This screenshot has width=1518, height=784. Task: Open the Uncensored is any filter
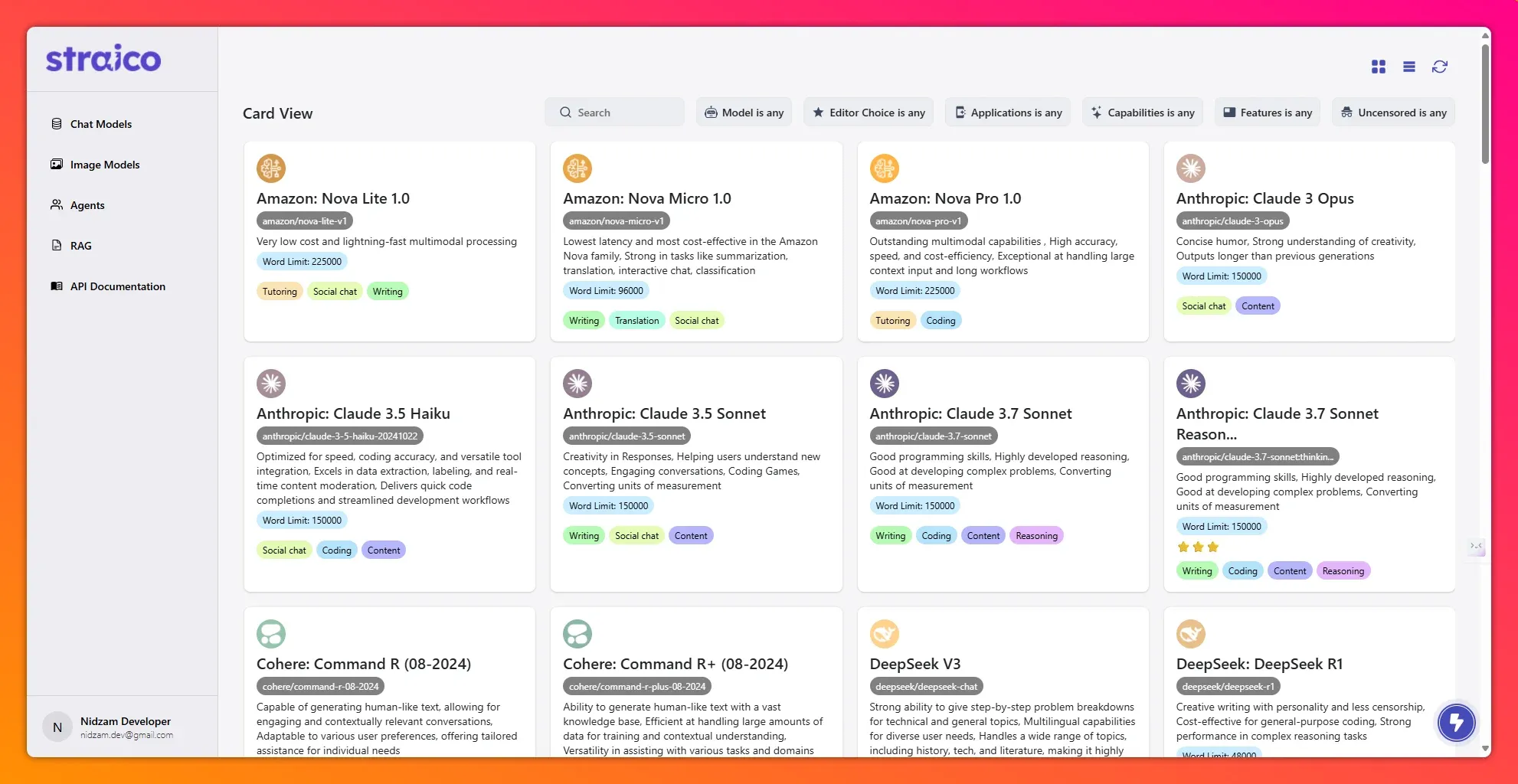pyautogui.click(x=1393, y=113)
